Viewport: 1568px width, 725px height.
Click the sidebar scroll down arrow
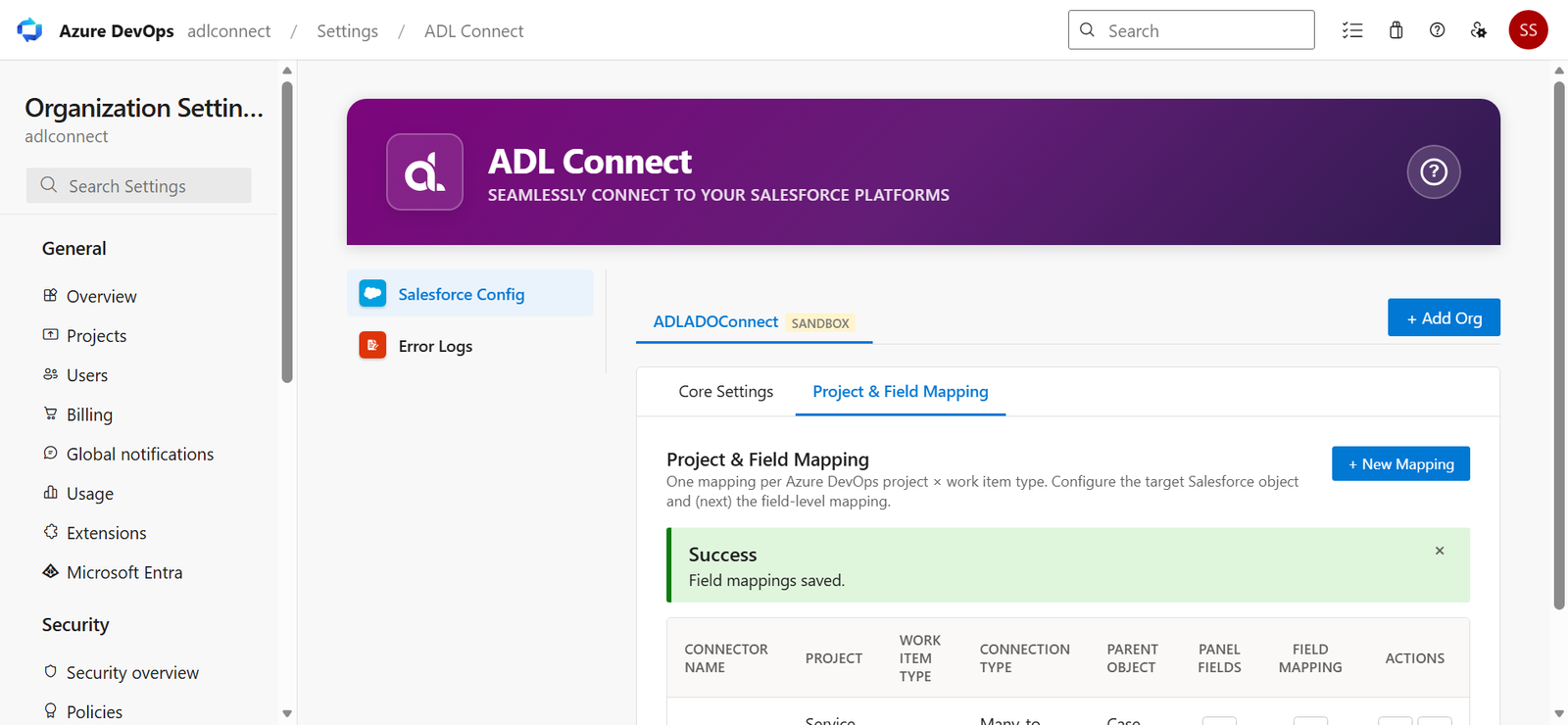[287, 713]
